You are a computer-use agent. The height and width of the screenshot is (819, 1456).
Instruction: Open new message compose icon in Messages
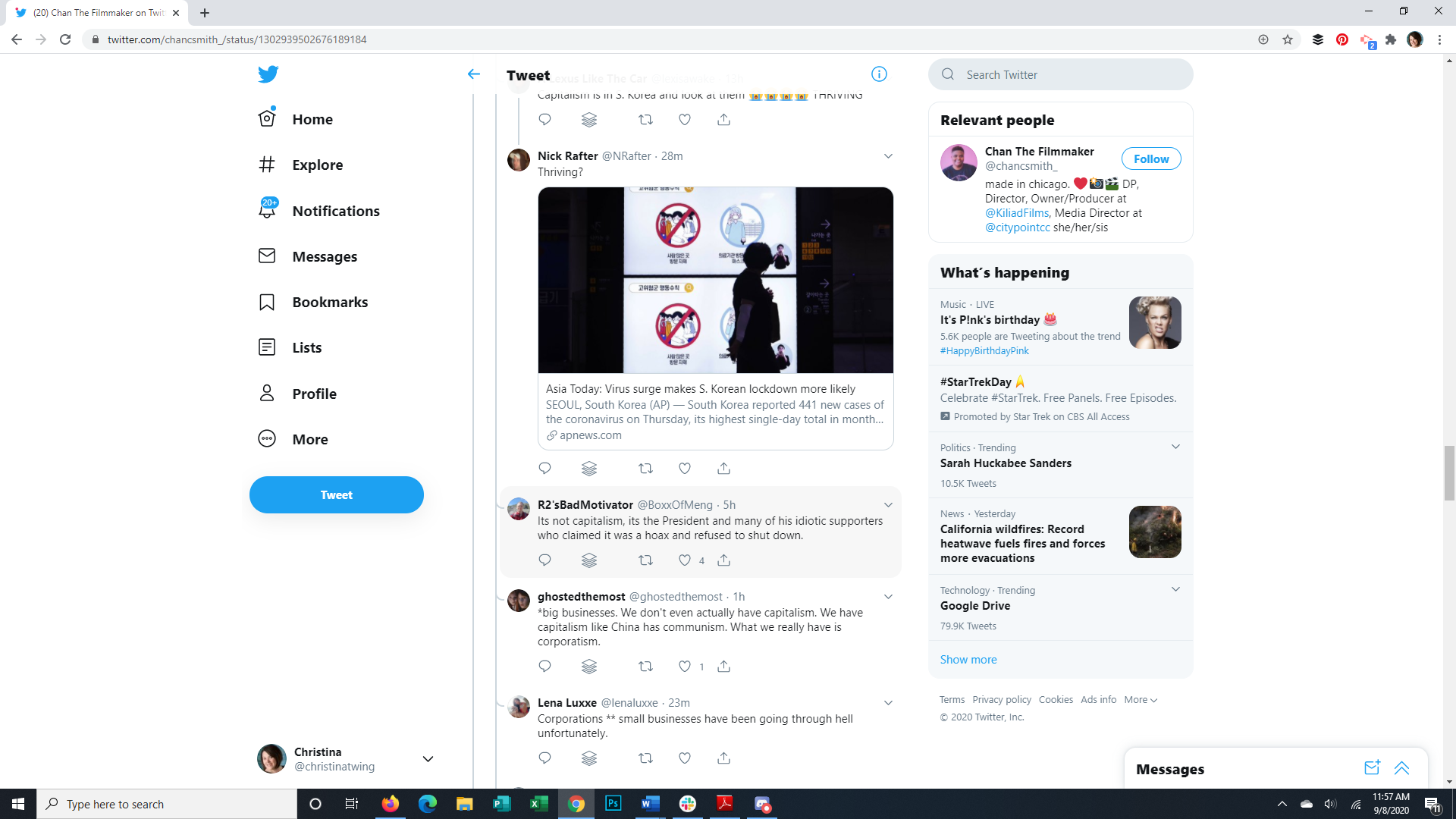click(x=1372, y=768)
